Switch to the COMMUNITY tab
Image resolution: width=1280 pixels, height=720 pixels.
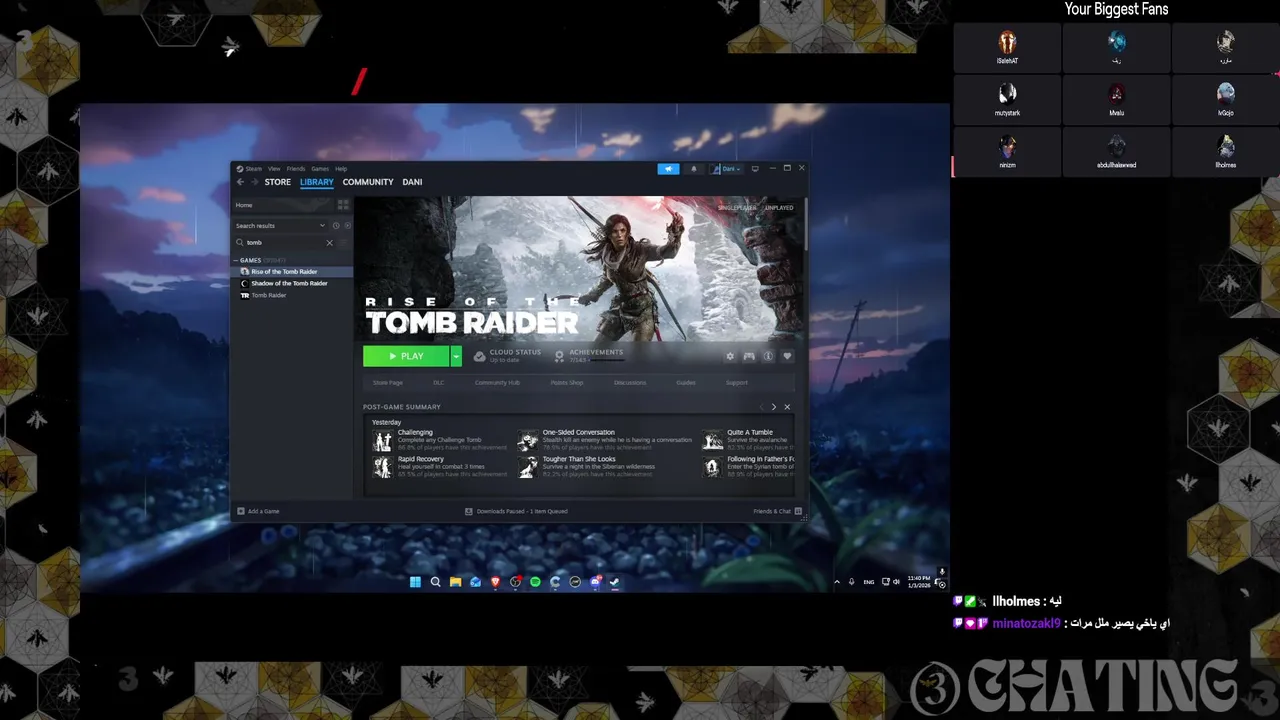[368, 182]
